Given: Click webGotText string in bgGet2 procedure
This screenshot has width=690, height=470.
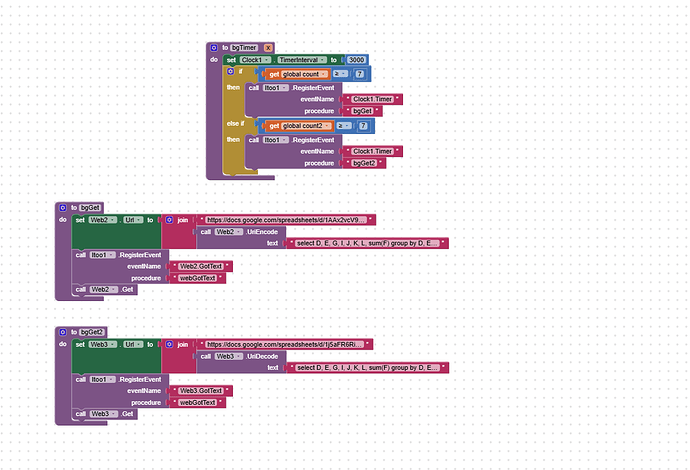Looking at the screenshot, I should tap(198, 403).
